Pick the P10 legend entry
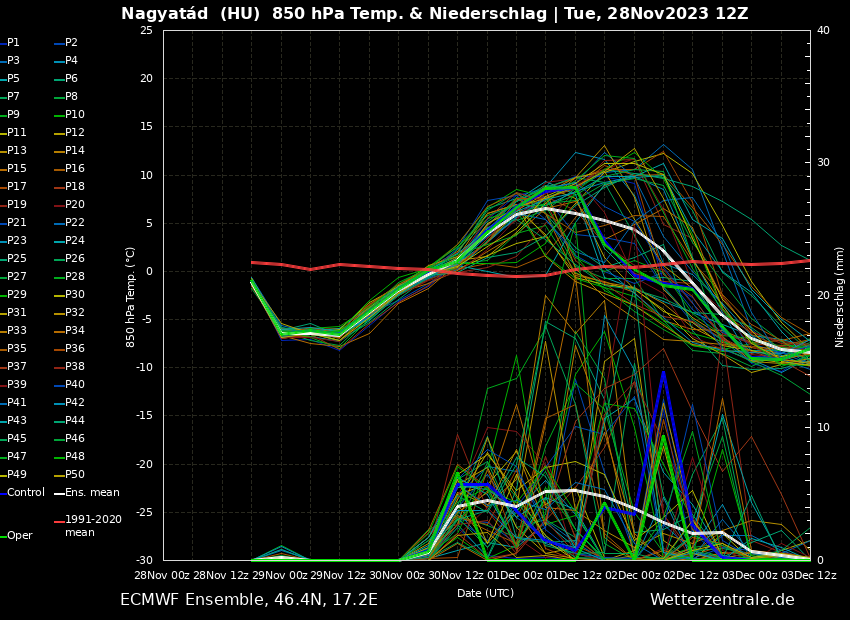This screenshot has height=620, width=850. (75, 115)
